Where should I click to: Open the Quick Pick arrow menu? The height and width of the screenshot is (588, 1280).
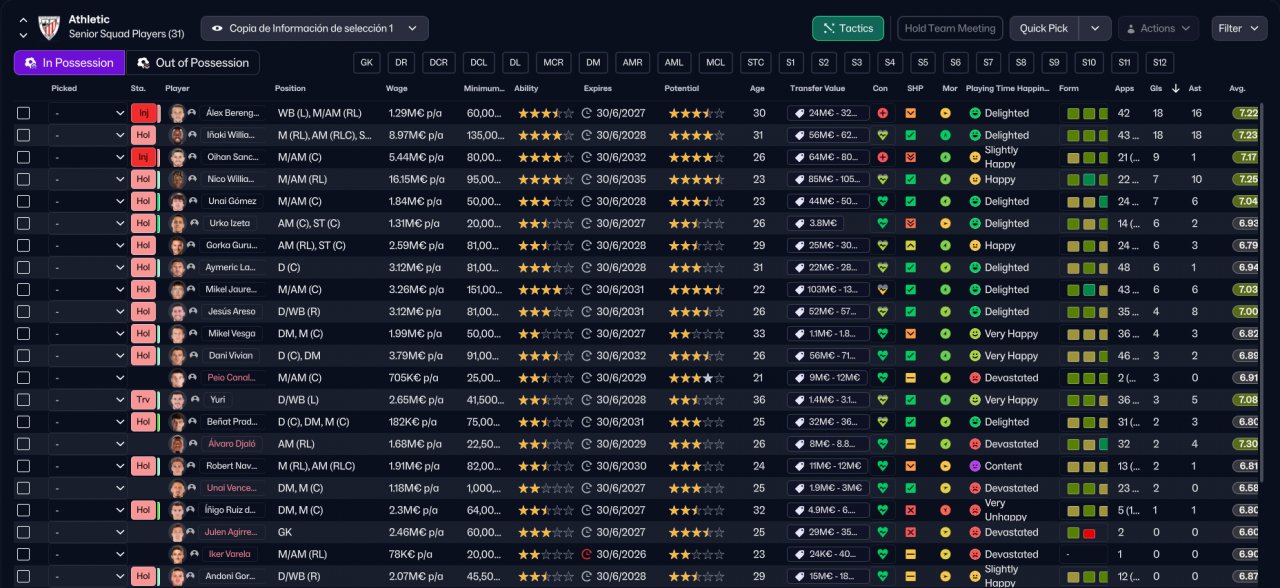(1095, 28)
